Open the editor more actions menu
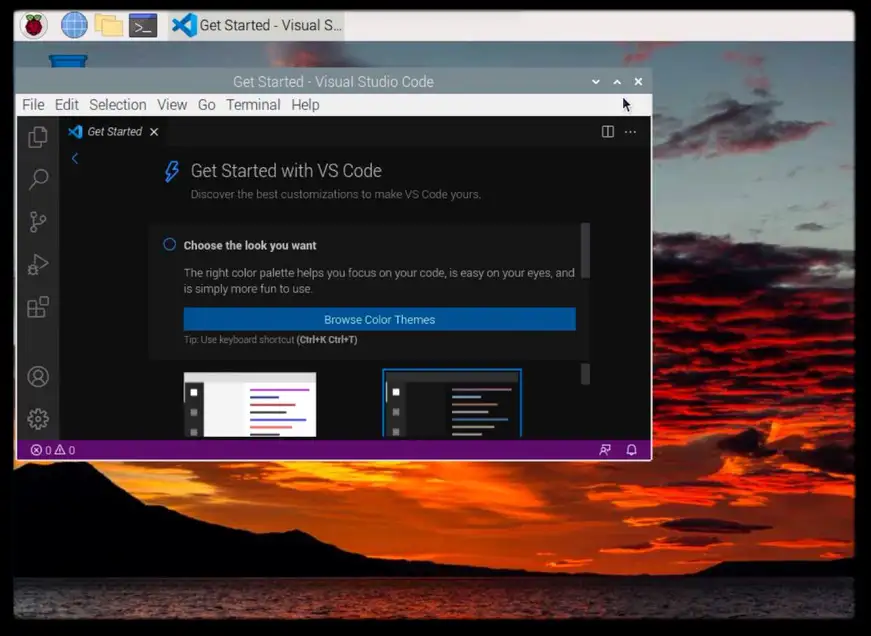This screenshot has height=636, width=871. 630,131
